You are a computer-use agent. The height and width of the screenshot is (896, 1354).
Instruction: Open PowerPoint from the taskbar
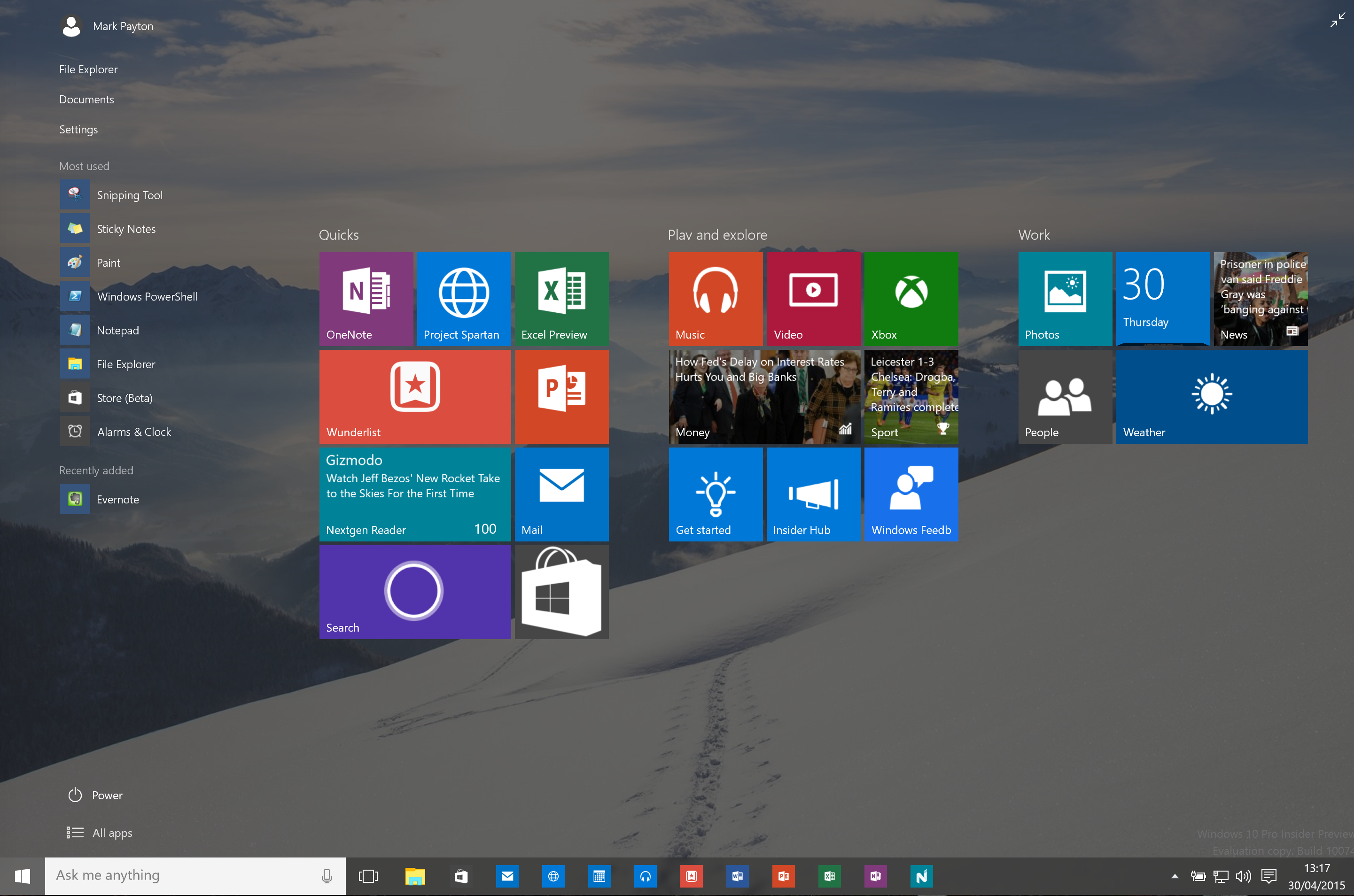coord(784,876)
